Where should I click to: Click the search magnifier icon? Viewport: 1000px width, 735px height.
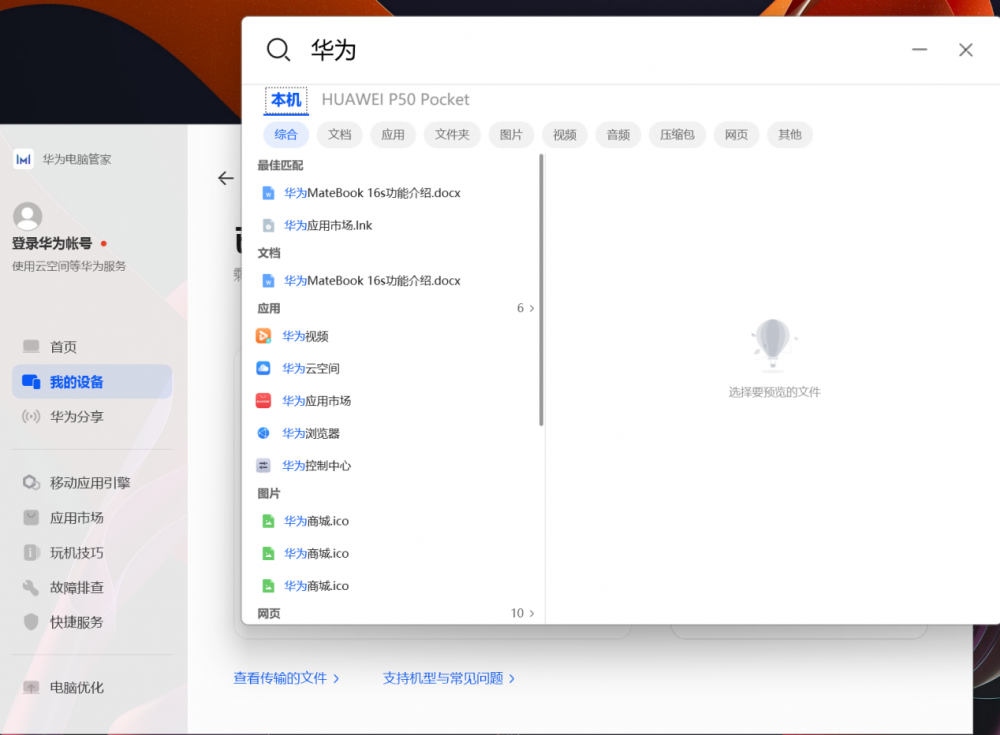[278, 49]
